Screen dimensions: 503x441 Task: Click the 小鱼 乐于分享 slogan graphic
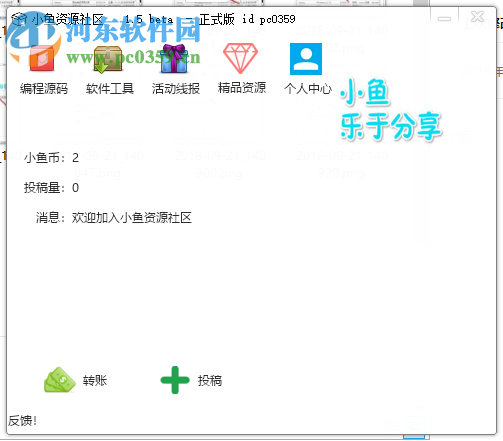[x=391, y=110]
